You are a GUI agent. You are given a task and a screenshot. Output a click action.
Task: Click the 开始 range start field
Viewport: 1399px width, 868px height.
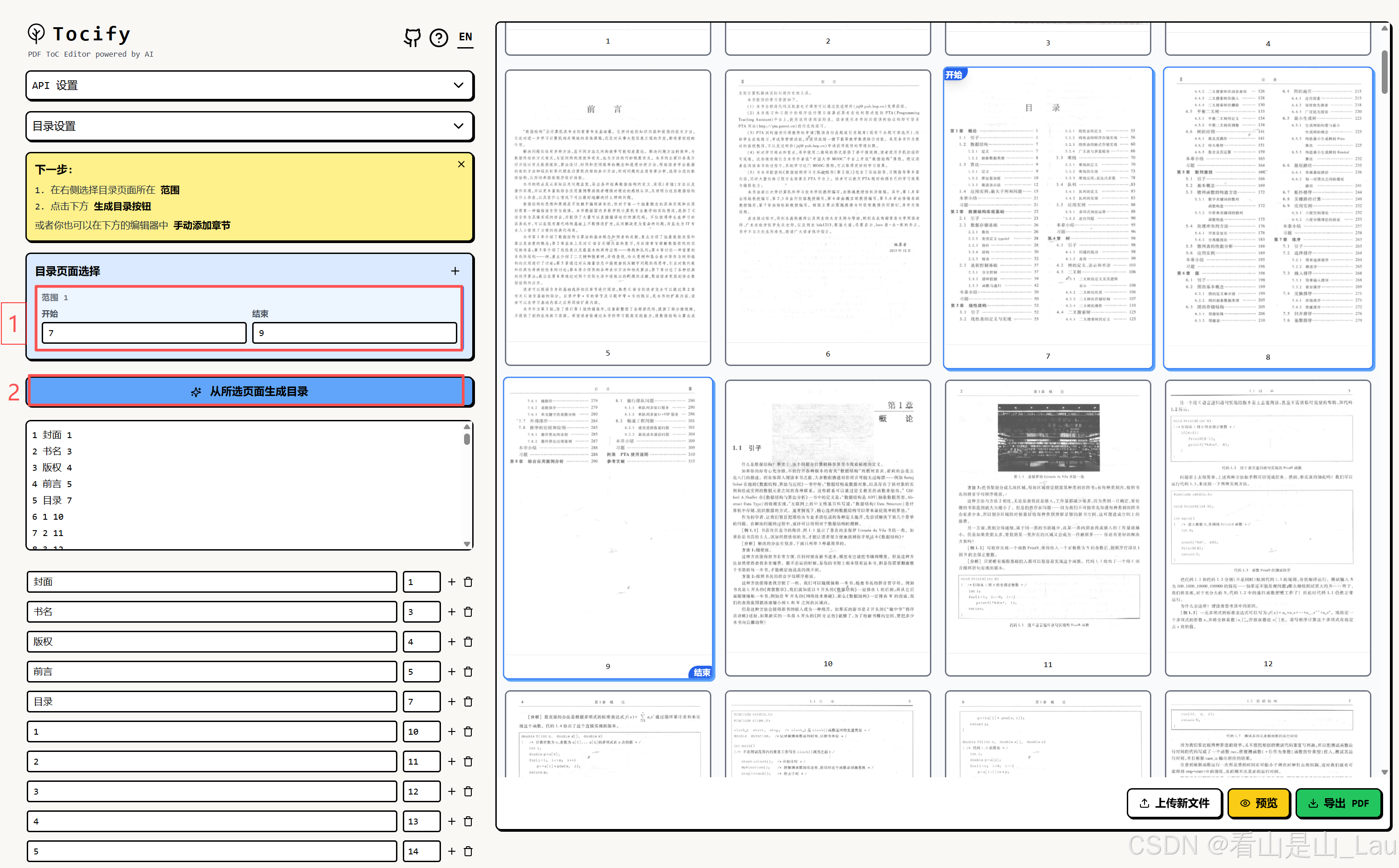pos(143,333)
